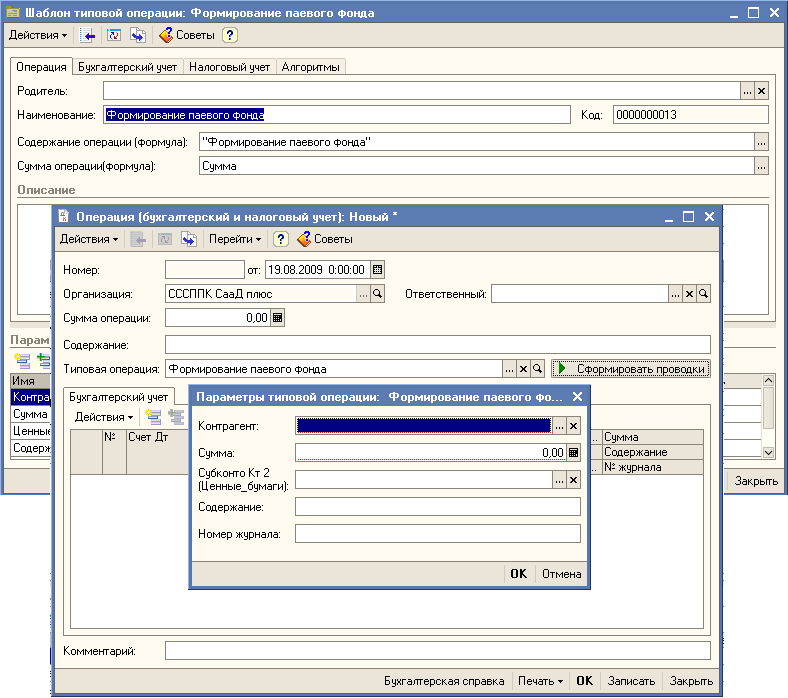This screenshot has width=788, height=698.
Task: Open Действия menu in the Операция window
Action: point(89,240)
